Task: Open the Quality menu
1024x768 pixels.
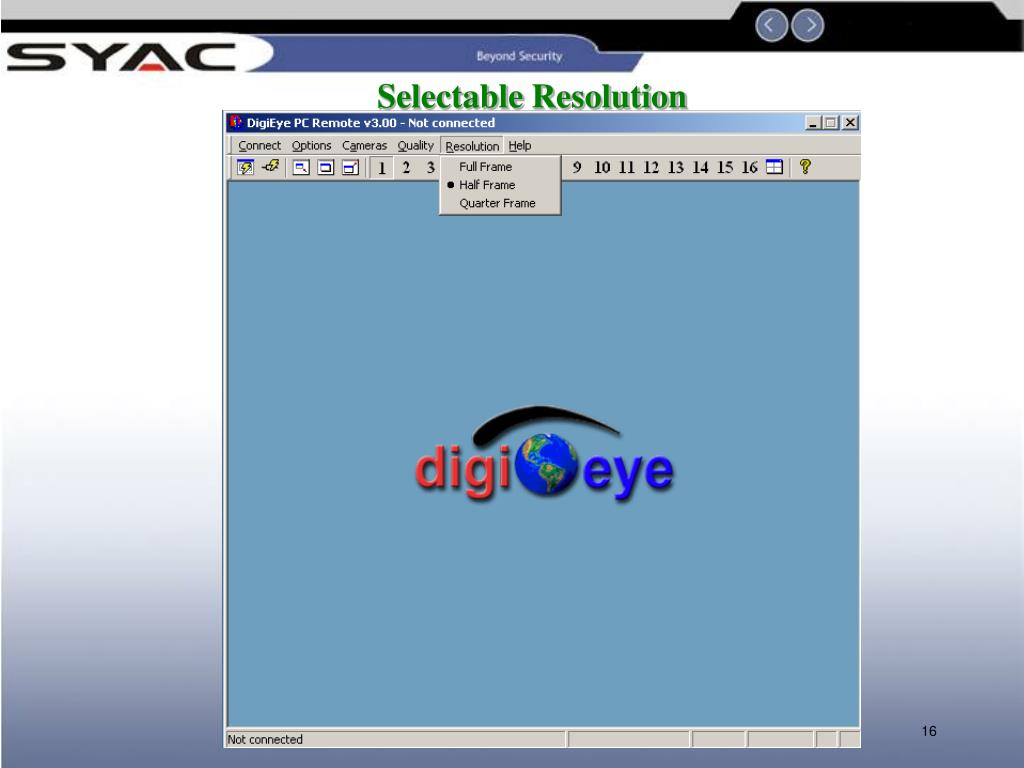Action: (x=415, y=146)
